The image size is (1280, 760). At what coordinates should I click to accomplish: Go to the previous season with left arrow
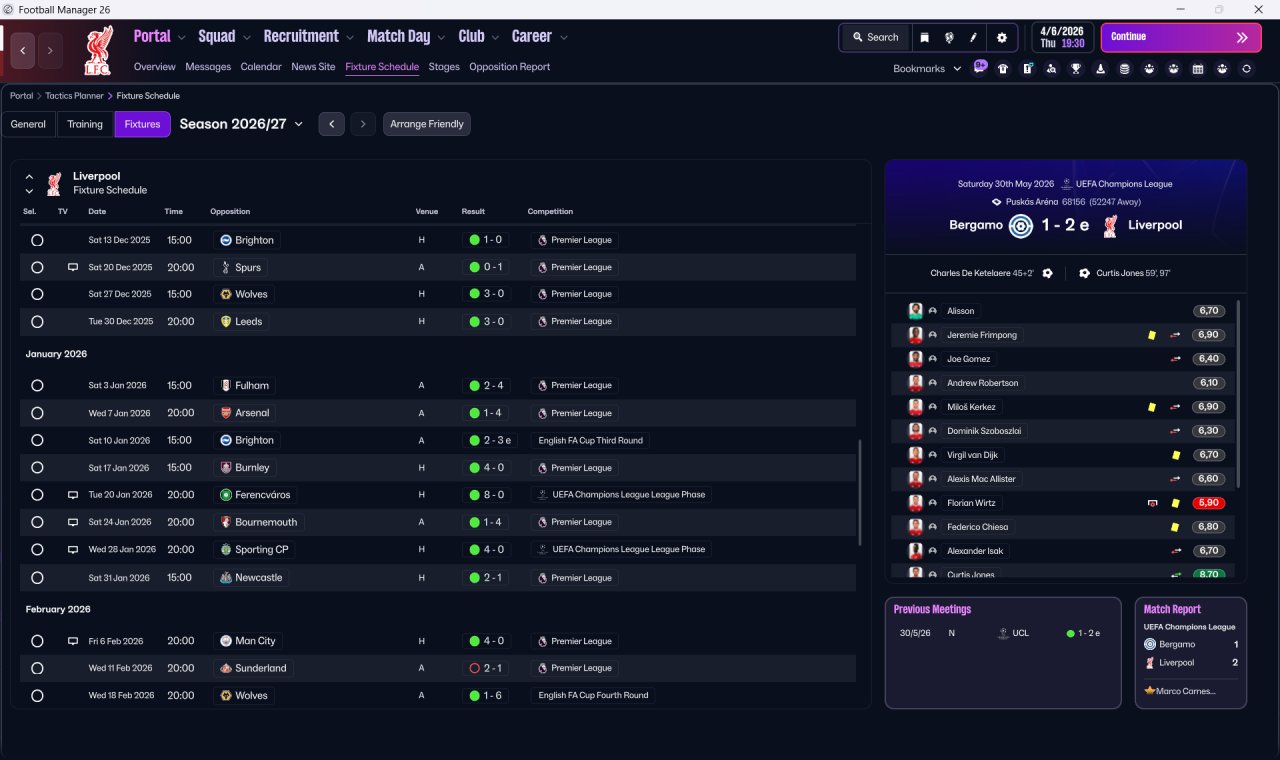pos(332,124)
